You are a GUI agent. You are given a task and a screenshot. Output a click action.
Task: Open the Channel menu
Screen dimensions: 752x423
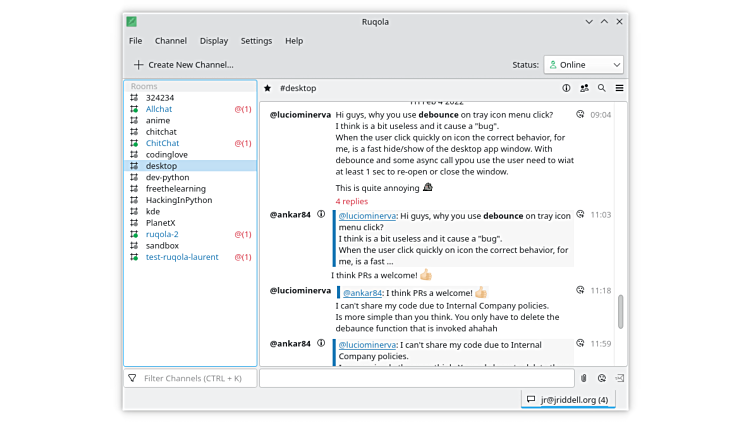(171, 41)
